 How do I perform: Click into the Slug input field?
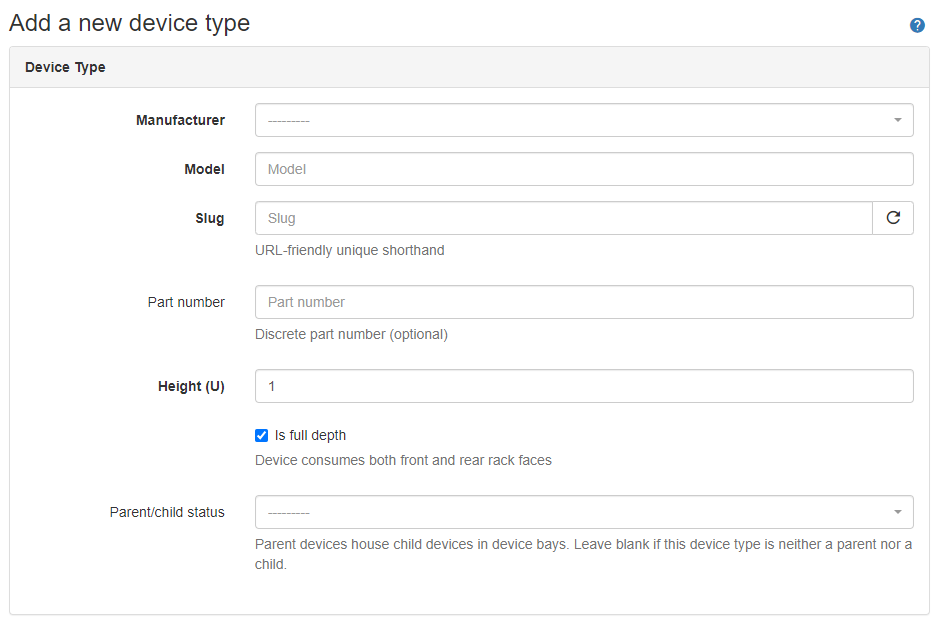tap(563, 218)
